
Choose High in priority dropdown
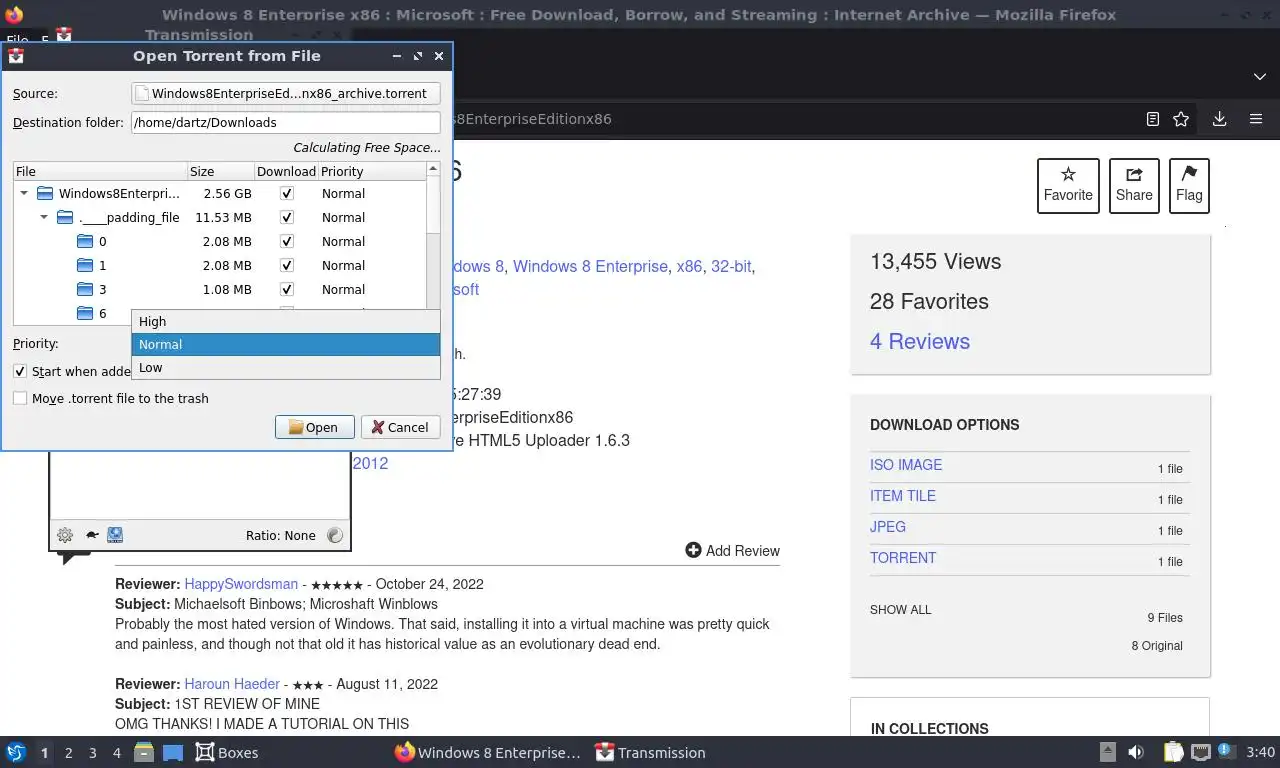(x=286, y=321)
